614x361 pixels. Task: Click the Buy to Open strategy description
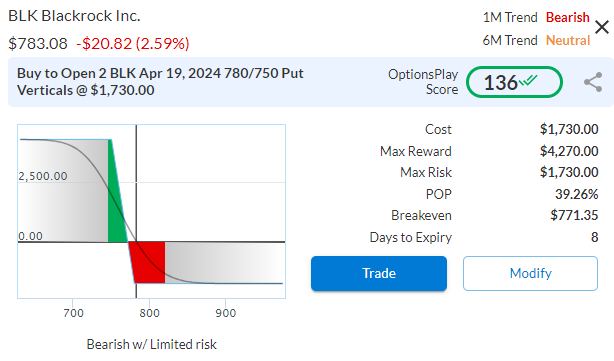coord(160,82)
